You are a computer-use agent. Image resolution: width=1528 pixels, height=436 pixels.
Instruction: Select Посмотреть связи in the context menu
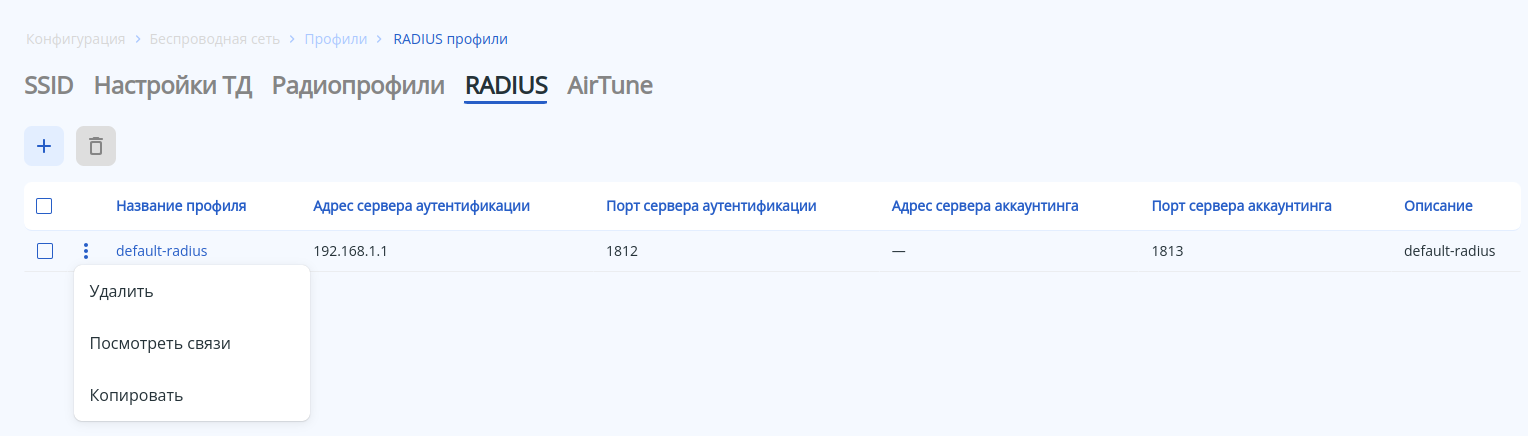point(160,343)
